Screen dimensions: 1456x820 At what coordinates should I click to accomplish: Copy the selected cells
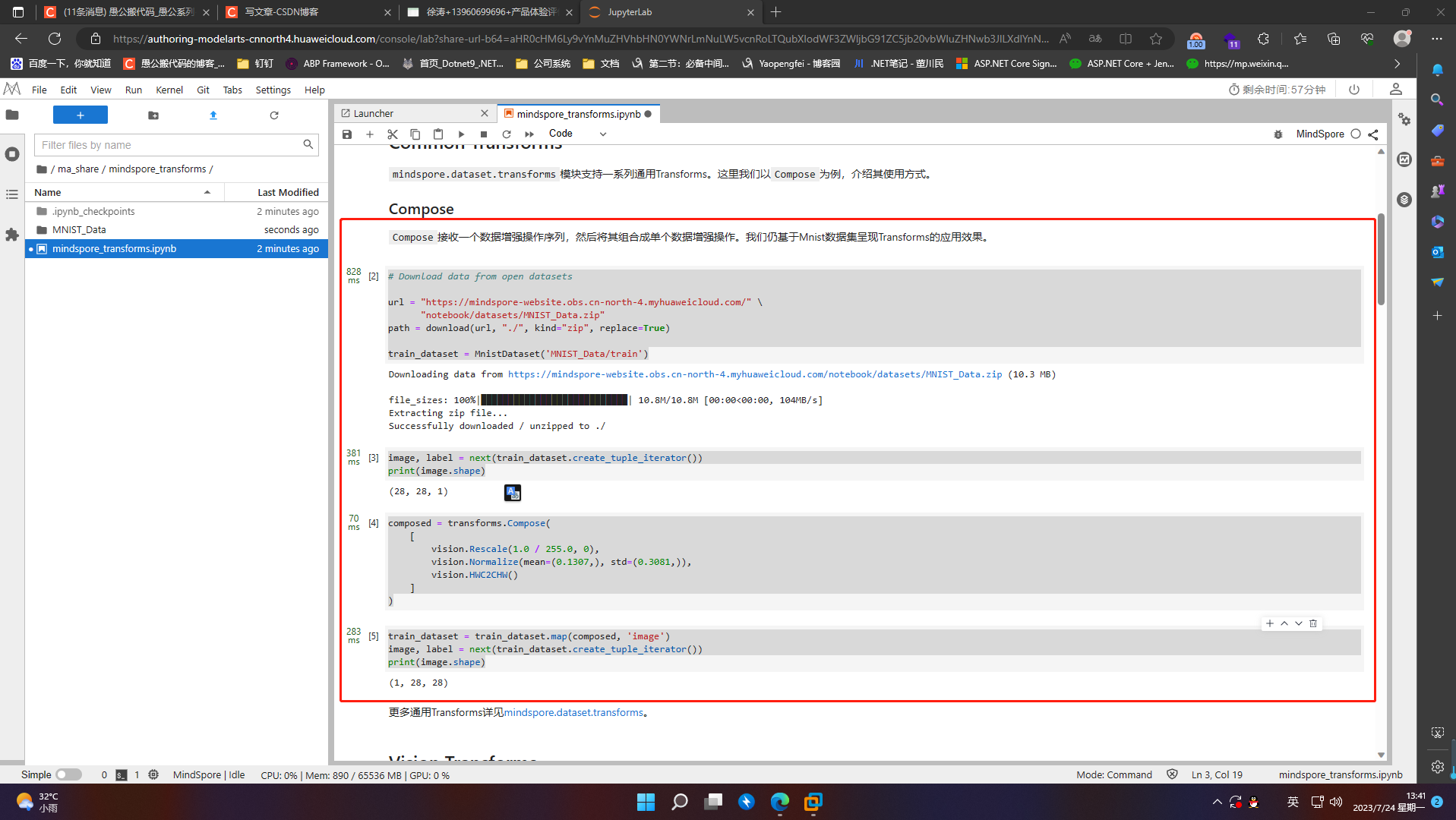415,134
